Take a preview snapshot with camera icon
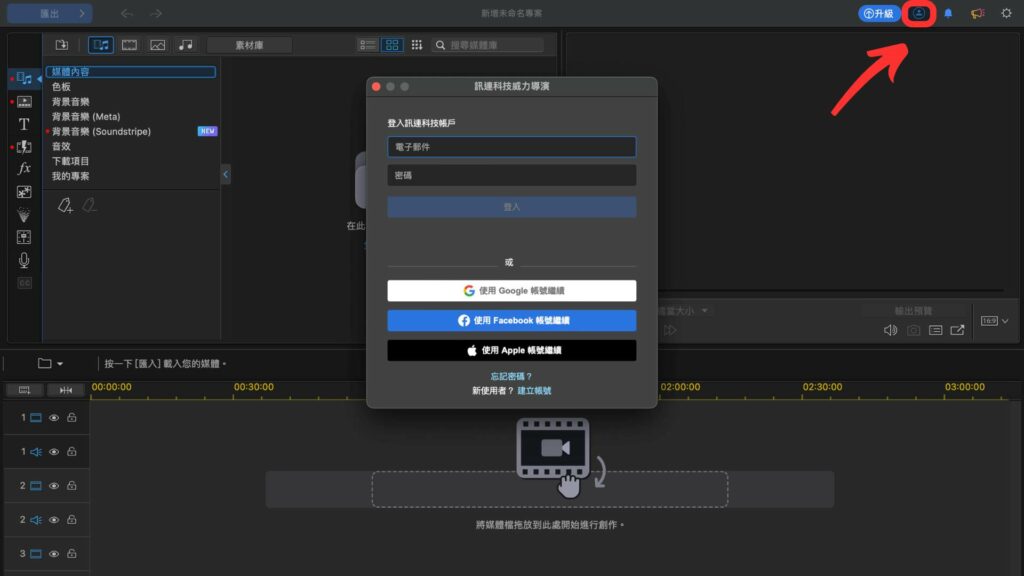 [913, 330]
